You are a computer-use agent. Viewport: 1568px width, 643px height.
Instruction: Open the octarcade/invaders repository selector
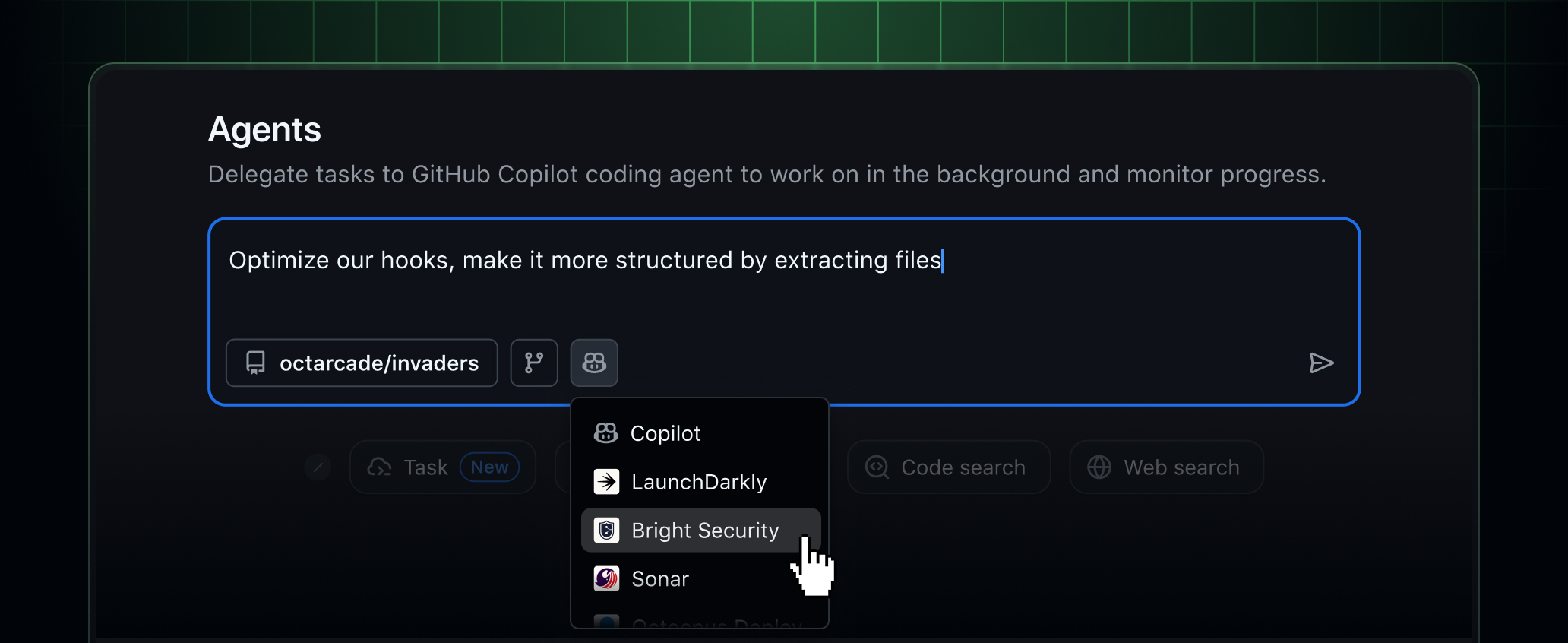[362, 363]
